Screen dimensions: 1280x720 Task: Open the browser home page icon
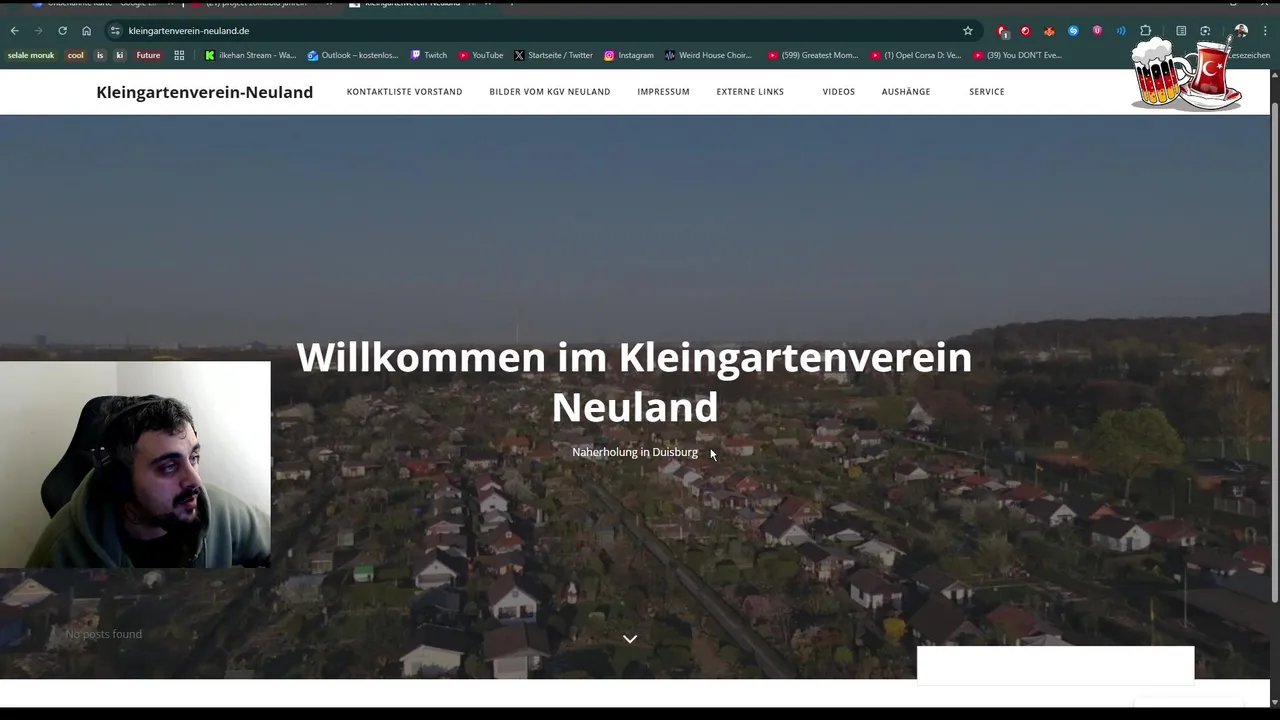point(86,31)
